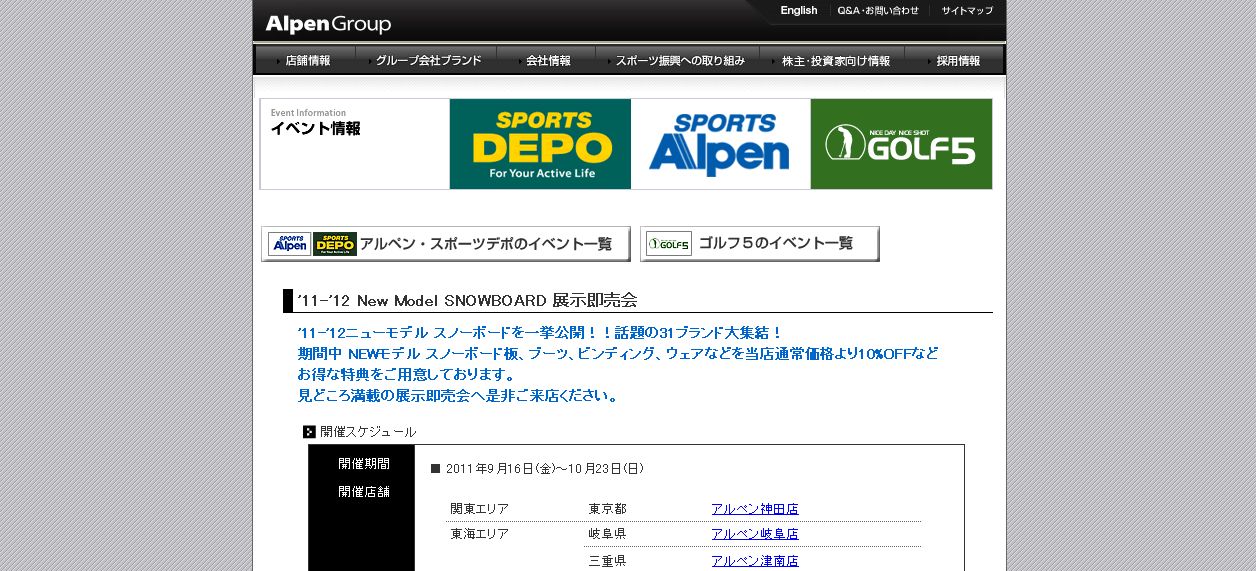Open グループ会社ブランド menu
The height and width of the screenshot is (571, 1256).
click(x=428, y=61)
